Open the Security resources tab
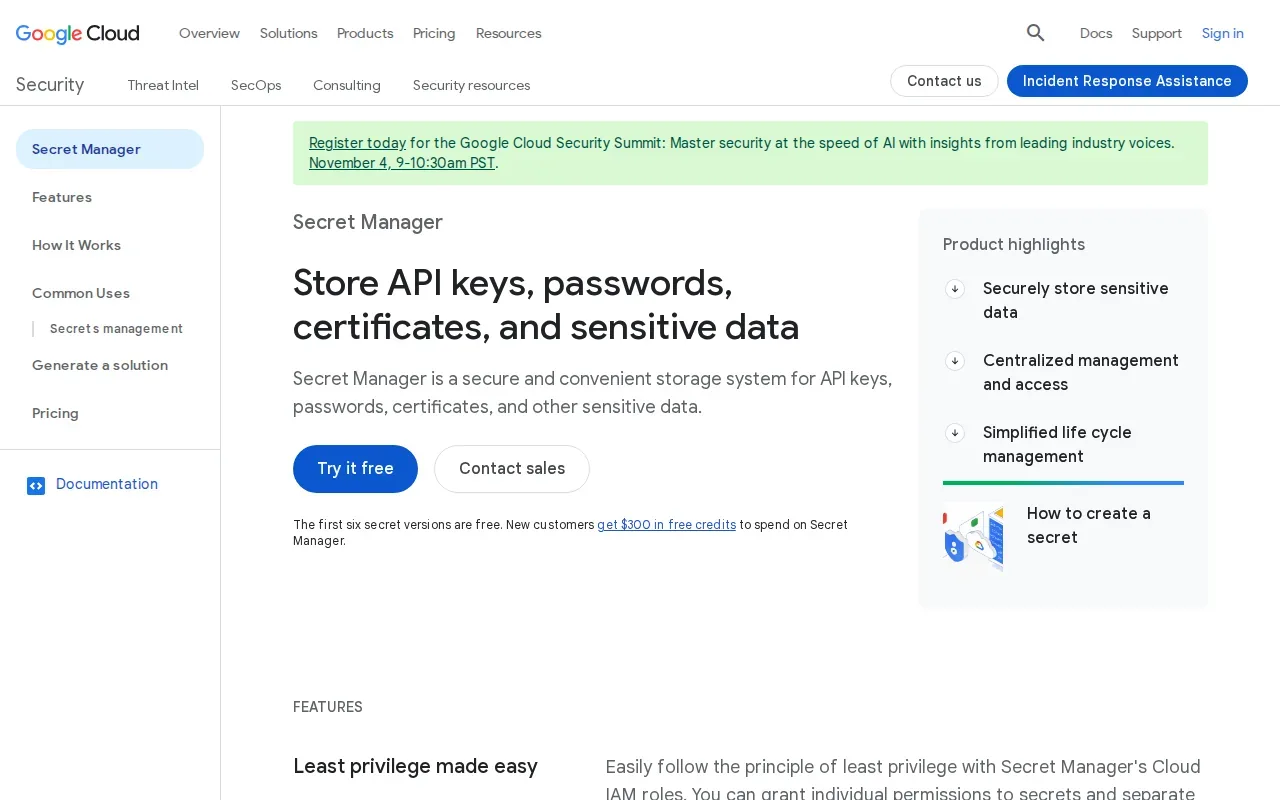 coord(471,85)
